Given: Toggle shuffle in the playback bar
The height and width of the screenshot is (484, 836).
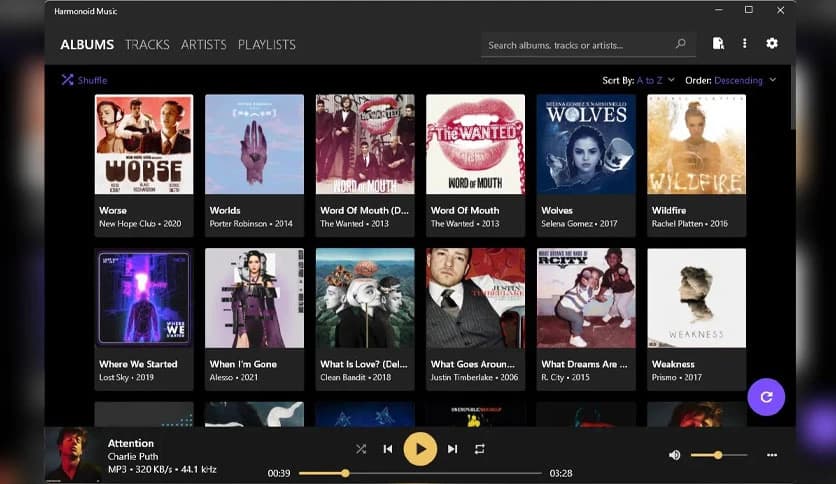Looking at the screenshot, I should 360,450.
